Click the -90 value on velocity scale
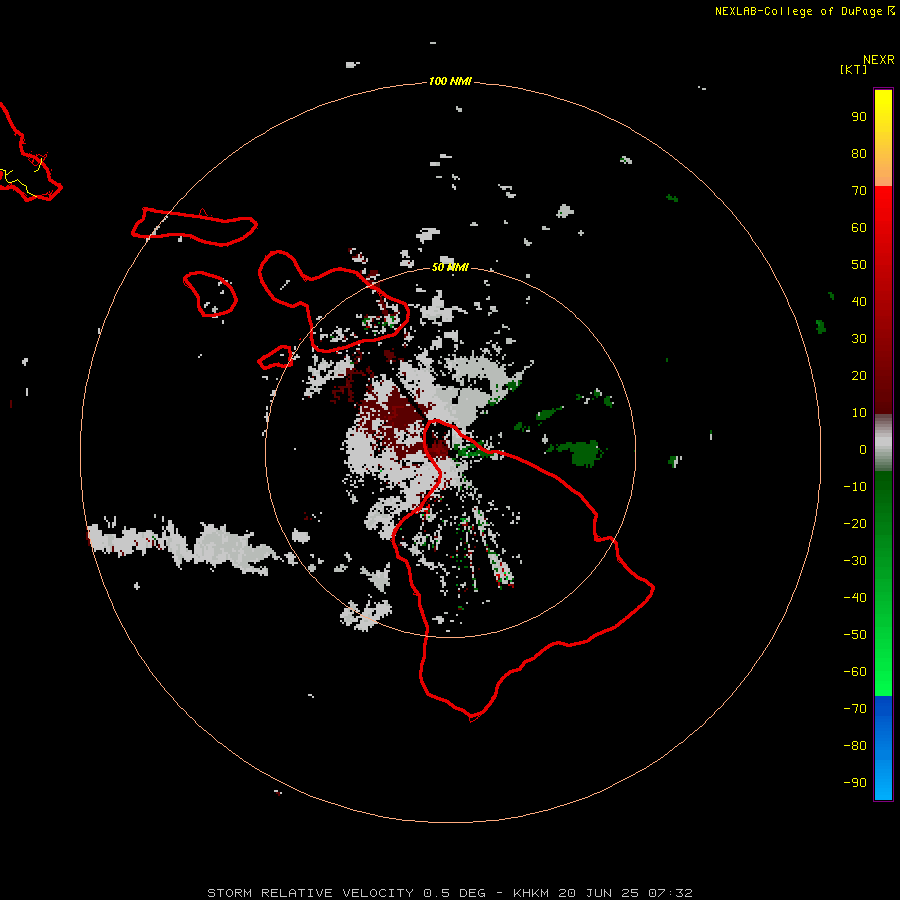 pyautogui.click(x=855, y=783)
